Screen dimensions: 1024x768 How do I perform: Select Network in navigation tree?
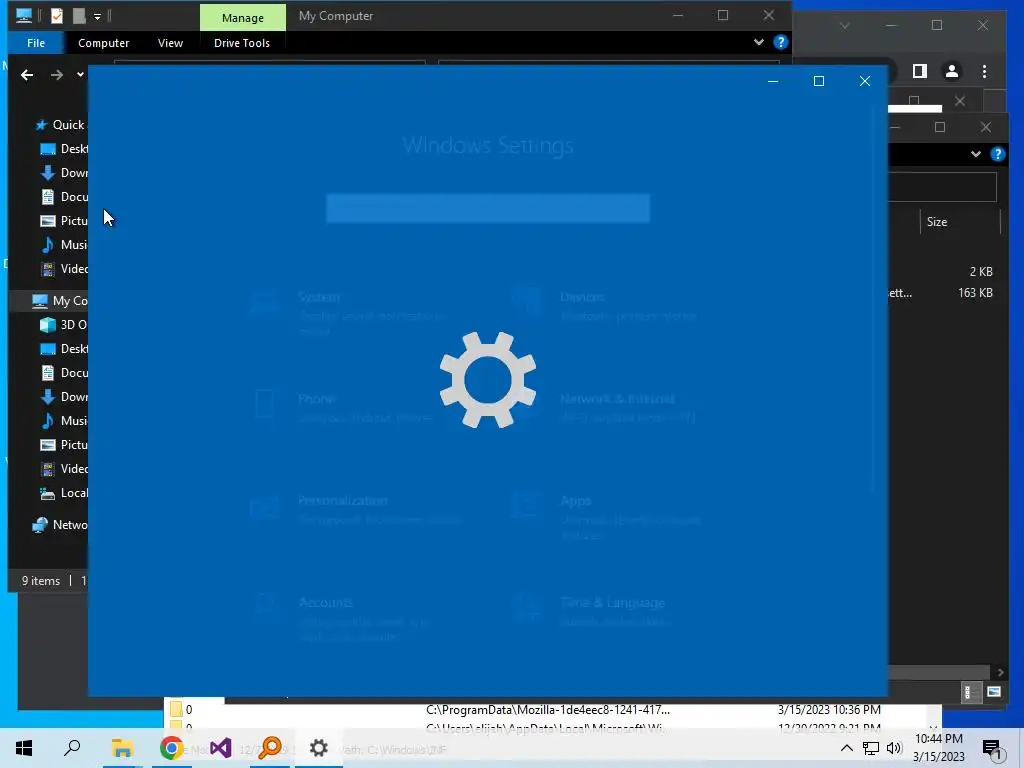coord(59,525)
